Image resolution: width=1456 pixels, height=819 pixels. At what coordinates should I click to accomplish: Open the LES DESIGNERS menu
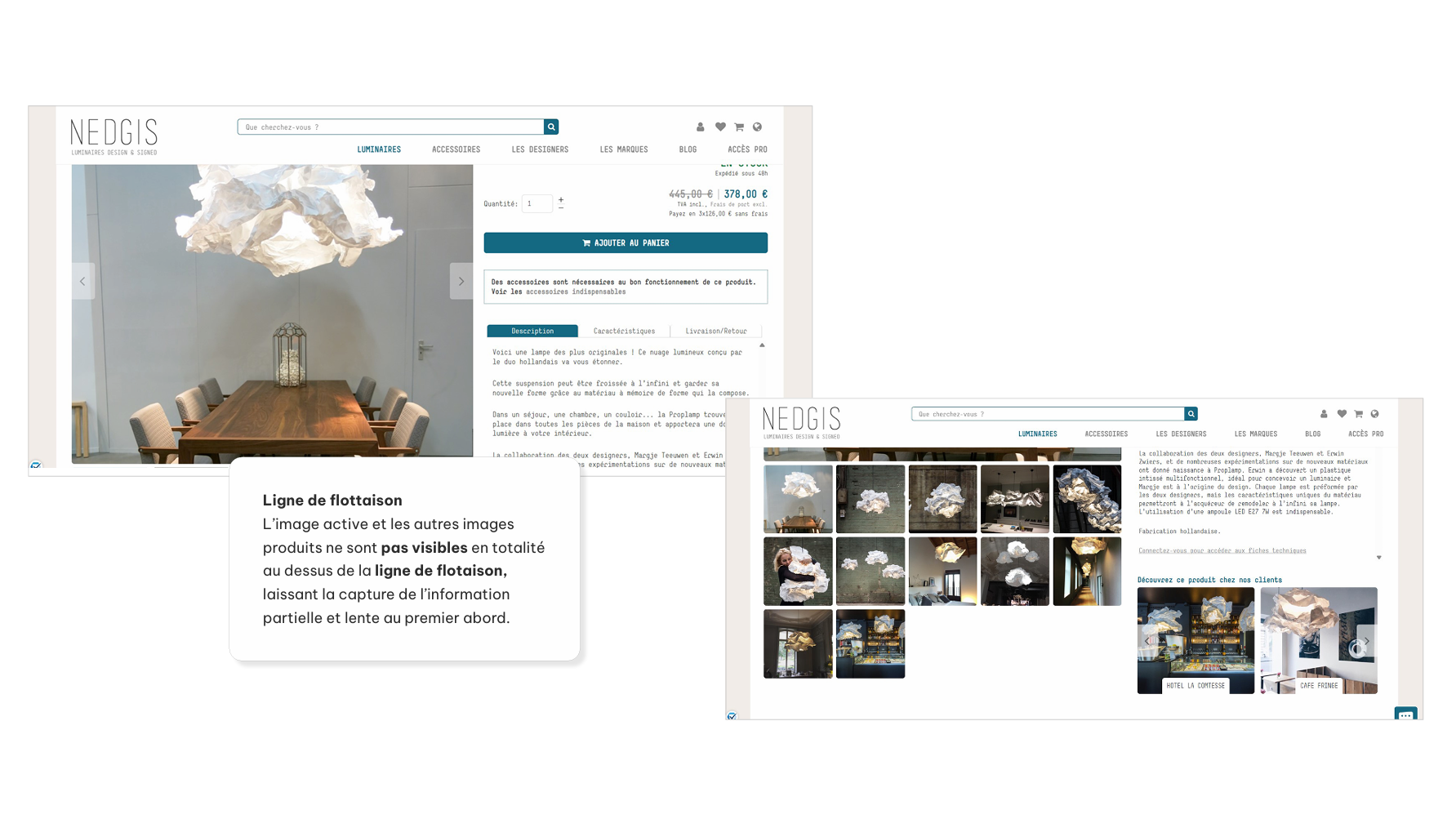[x=540, y=149]
